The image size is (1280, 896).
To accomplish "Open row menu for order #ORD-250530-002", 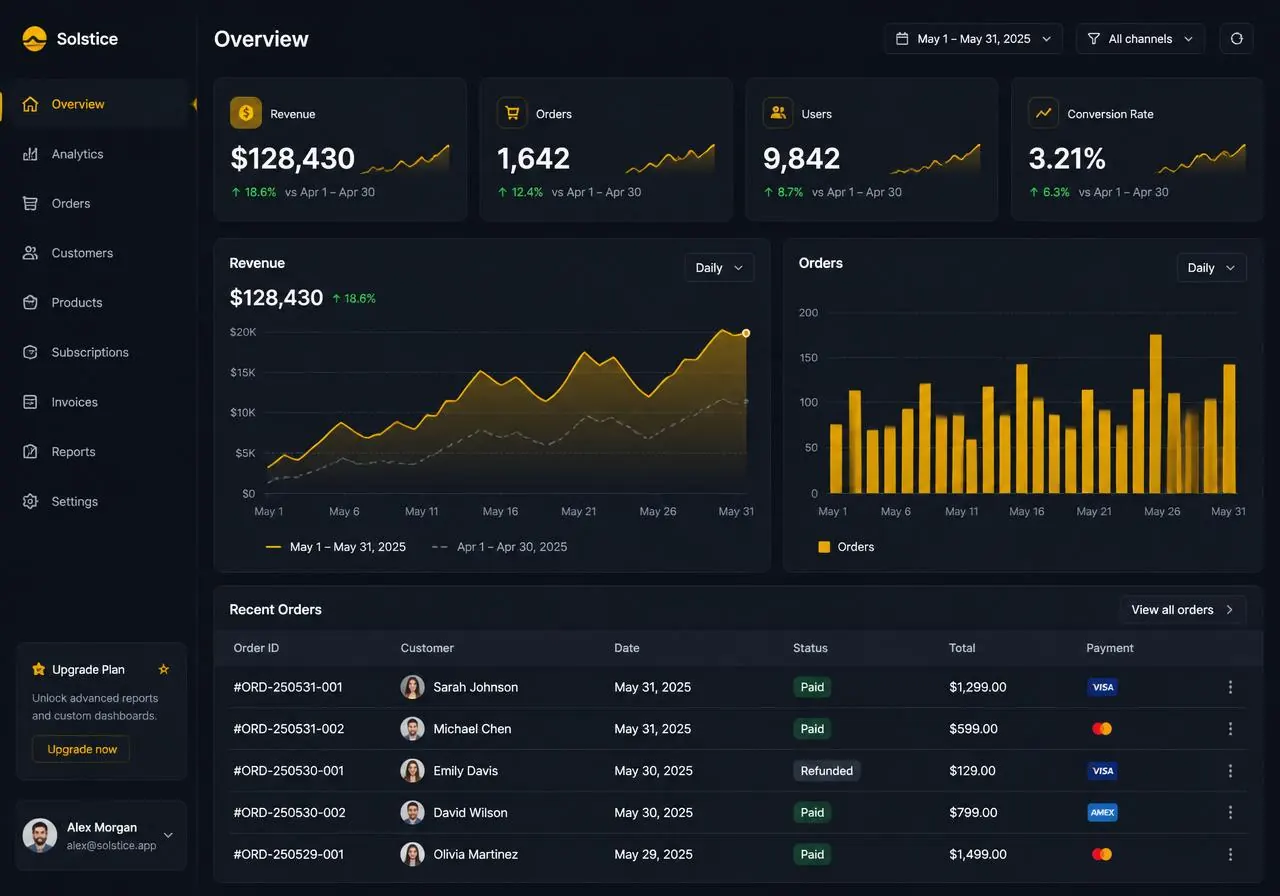I will pos(1230,813).
